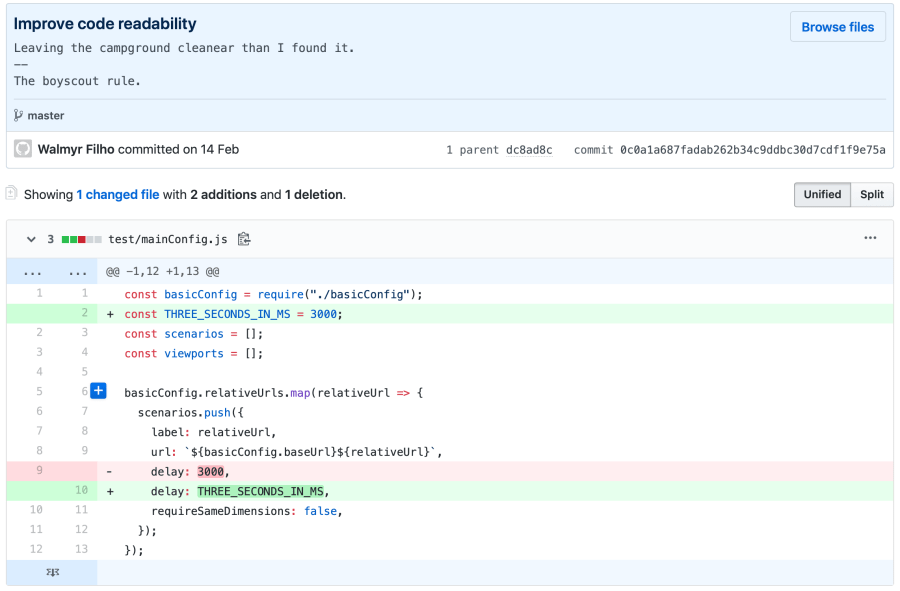The width and height of the screenshot is (900, 591).
Task: Click the blue plus to comment on line 6
Action: (x=98, y=391)
